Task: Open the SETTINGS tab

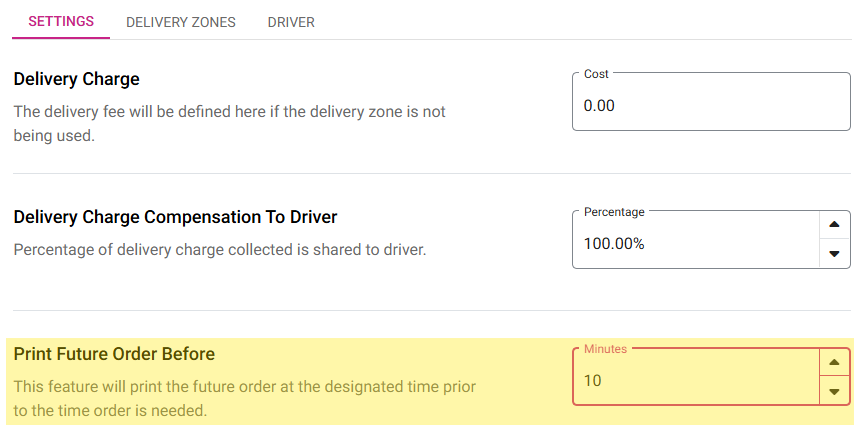Action: 61,22
